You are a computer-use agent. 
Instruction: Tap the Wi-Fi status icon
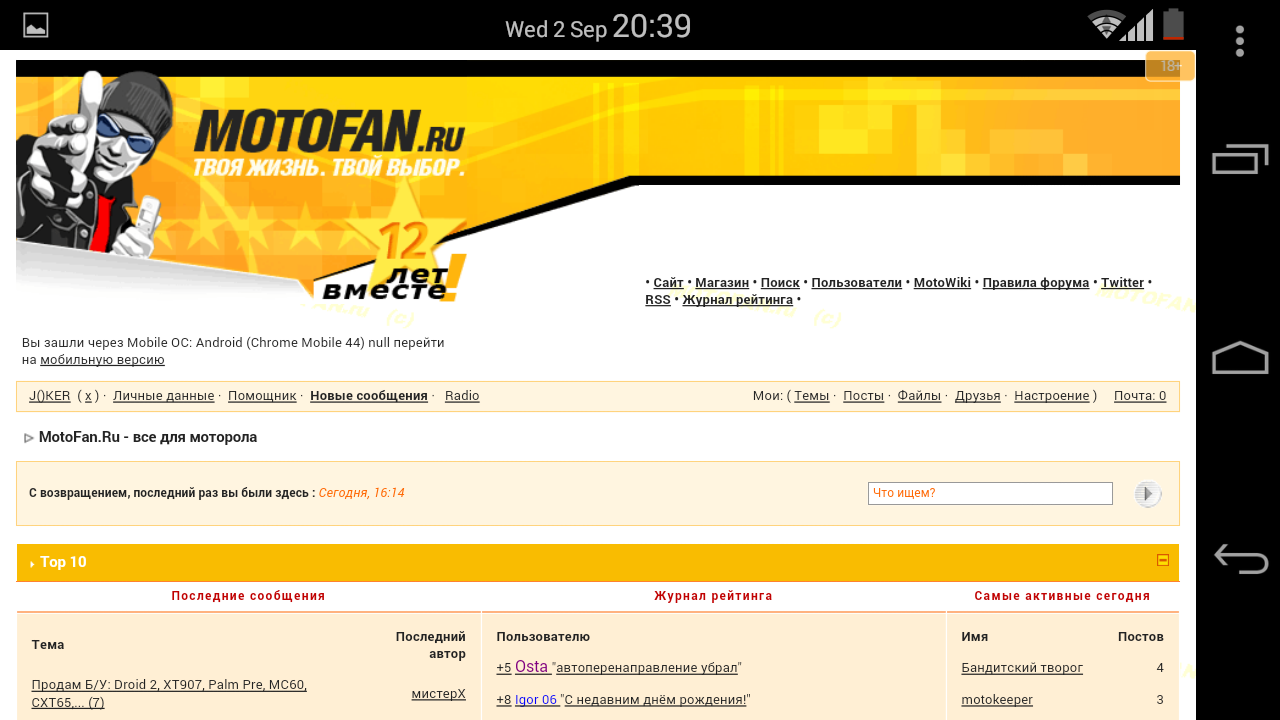1106,25
